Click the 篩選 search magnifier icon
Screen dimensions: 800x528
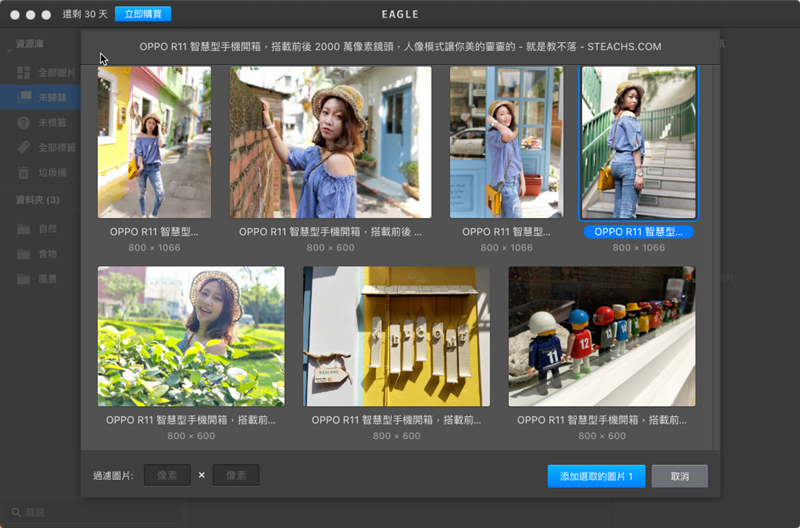(16, 512)
